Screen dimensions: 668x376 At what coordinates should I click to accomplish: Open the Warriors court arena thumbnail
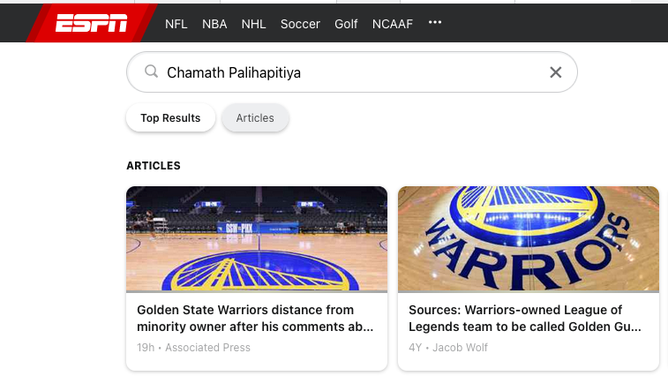pos(257,239)
